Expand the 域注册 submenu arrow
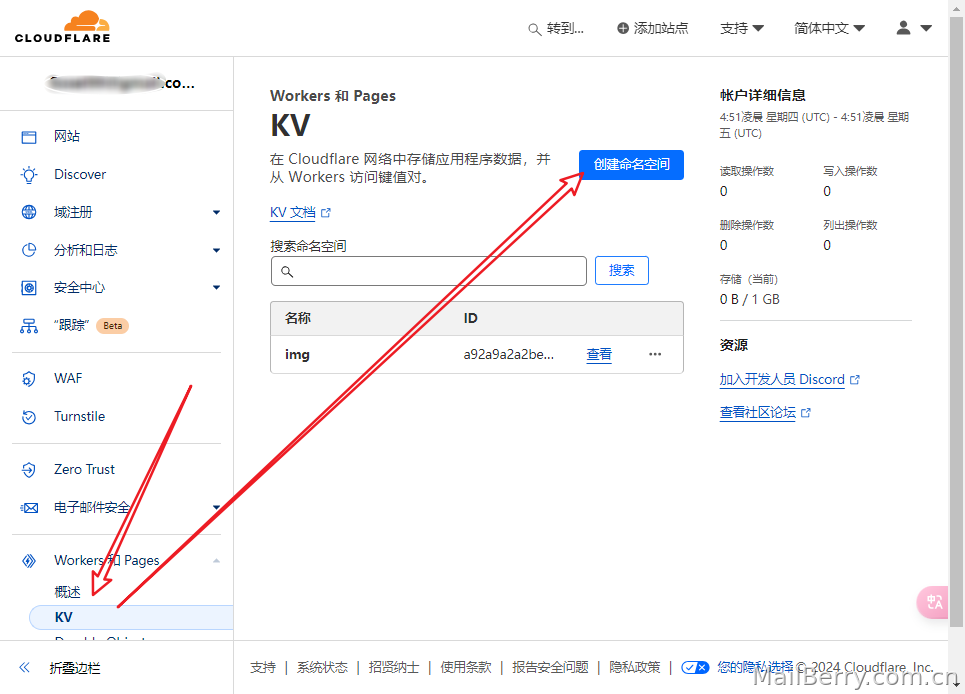The height and width of the screenshot is (694, 965). (x=216, y=212)
